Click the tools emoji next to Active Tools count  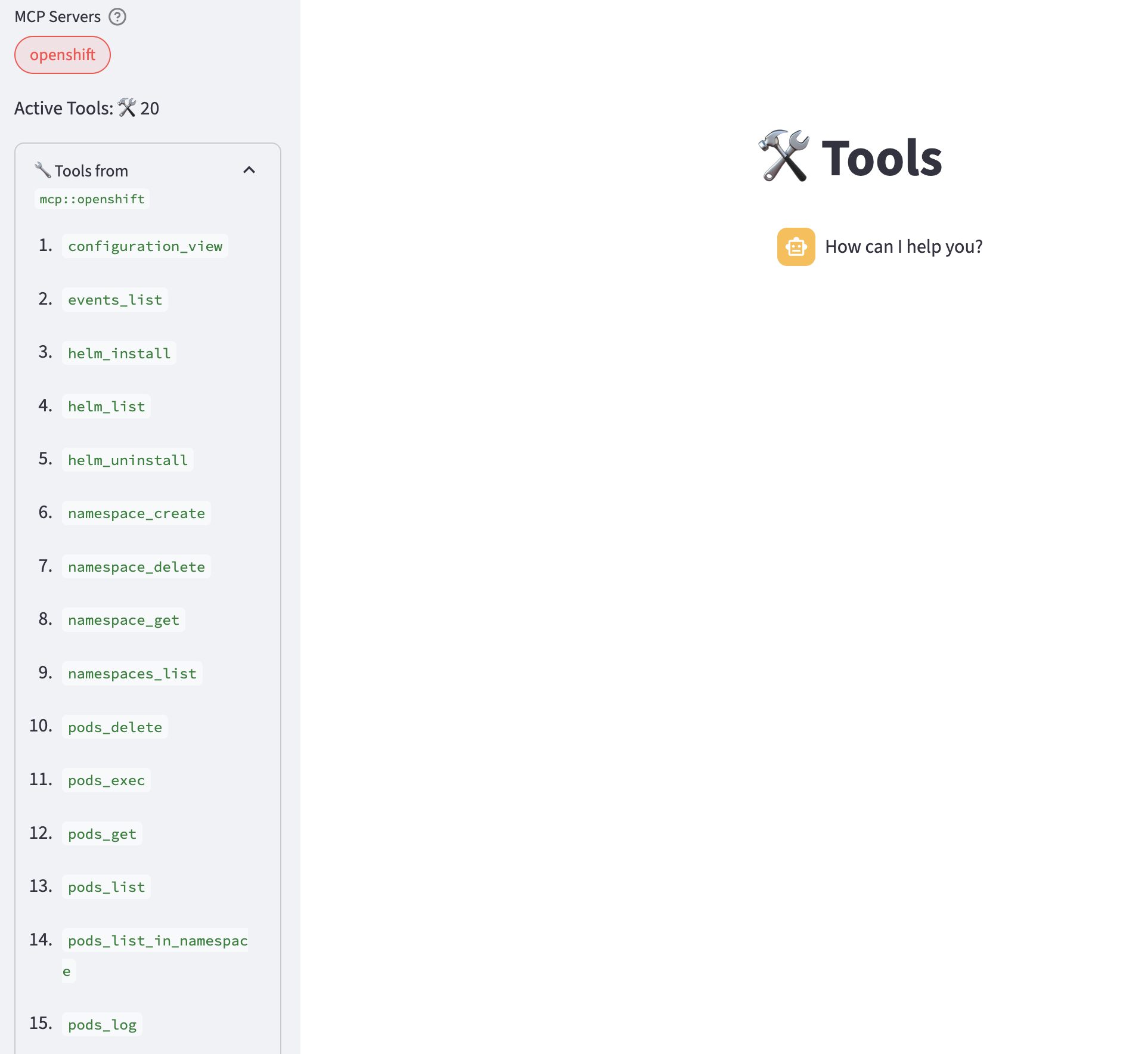[x=126, y=108]
